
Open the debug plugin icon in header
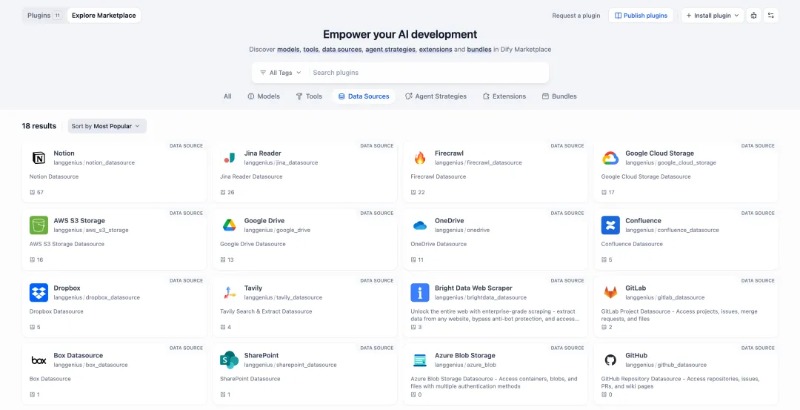point(754,15)
